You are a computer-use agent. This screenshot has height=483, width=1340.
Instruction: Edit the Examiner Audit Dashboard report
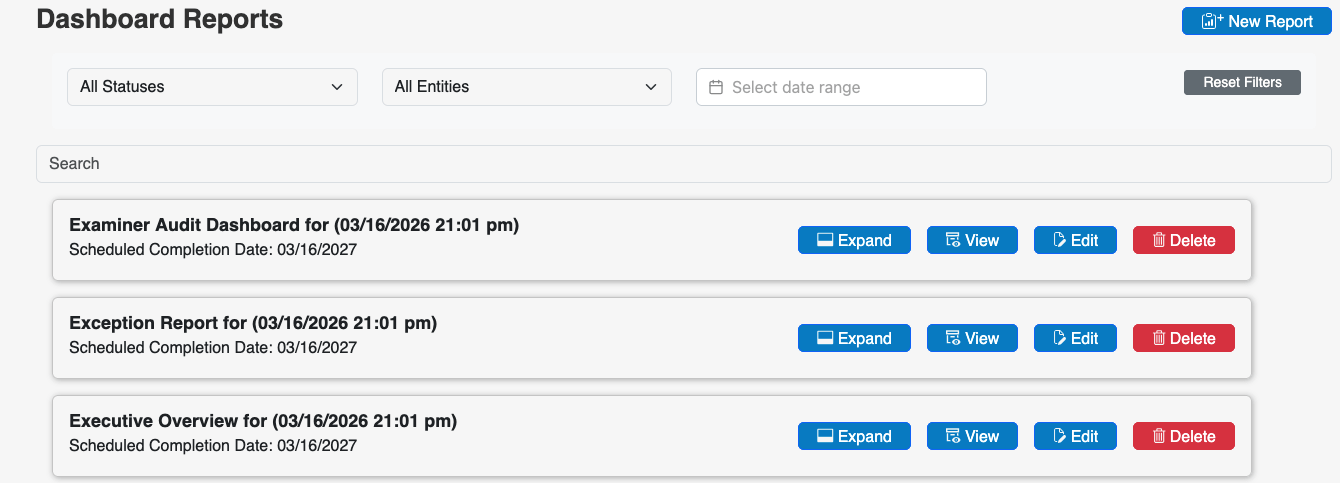(1075, 240)
